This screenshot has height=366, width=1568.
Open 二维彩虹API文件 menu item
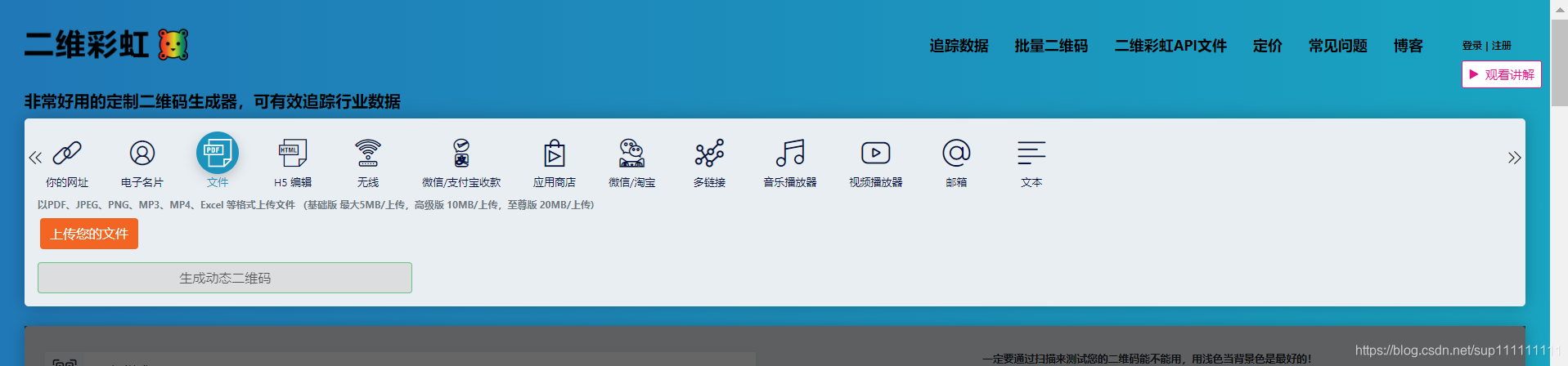tap(1170, 46)
